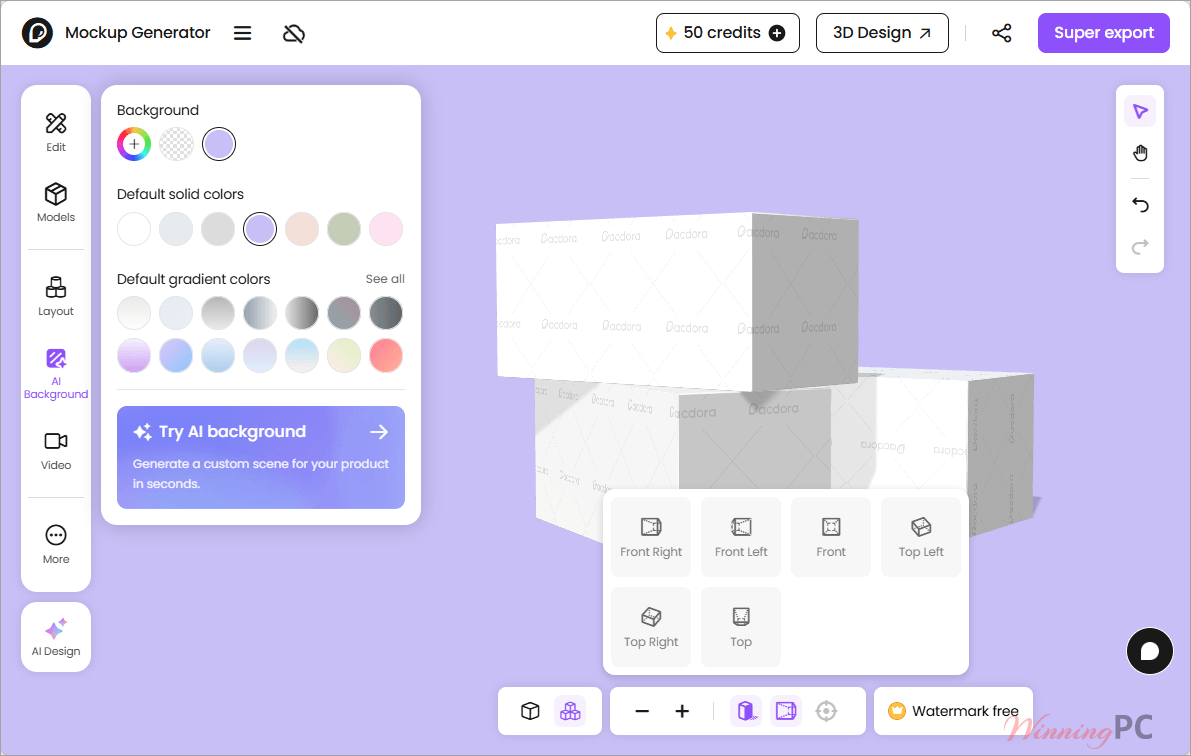The image size is (1191, 756).
Task: Open the Edit tool in sidebar
Action: tap(55, 132)
